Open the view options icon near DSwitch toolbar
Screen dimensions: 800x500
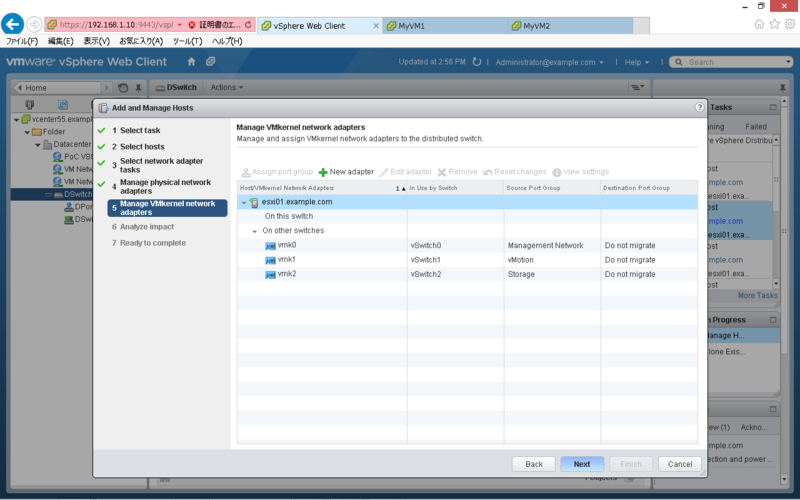[x=638, y=87]
